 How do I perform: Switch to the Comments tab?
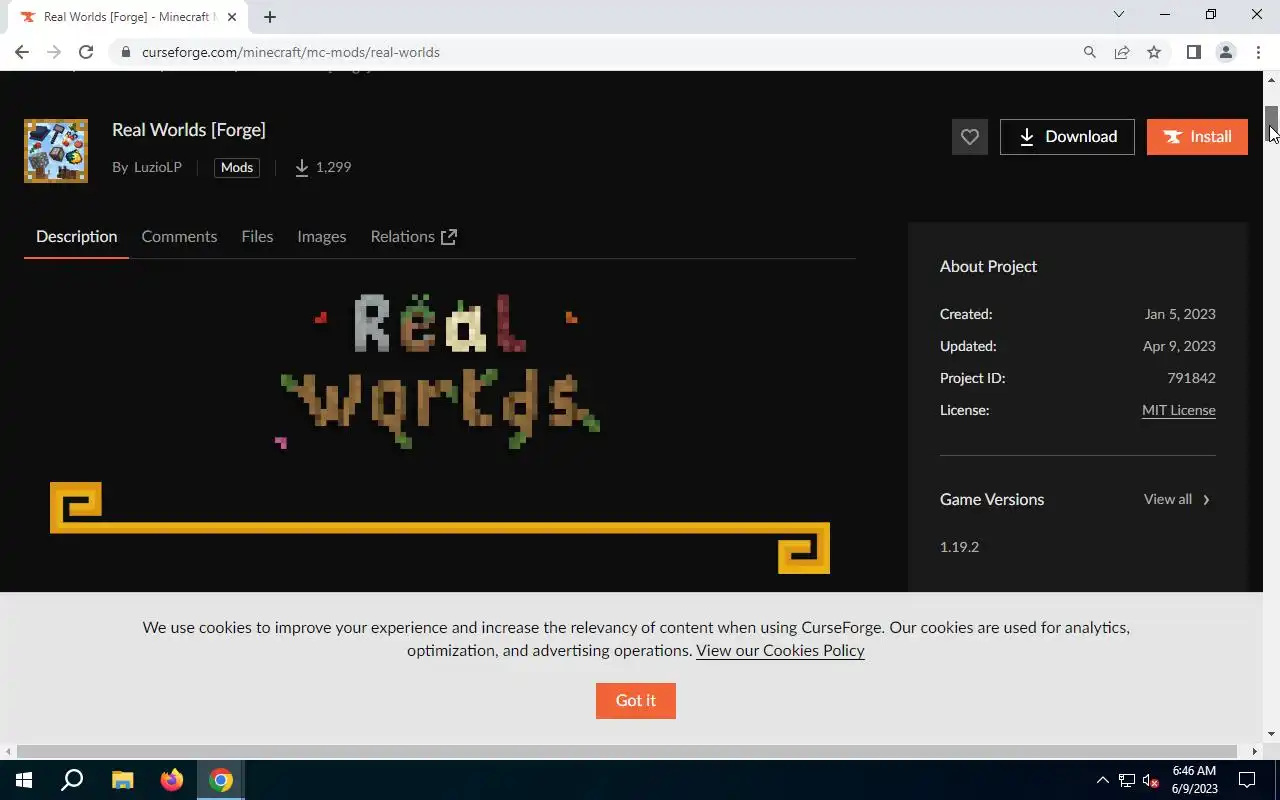pyautogui.click(x=179, y=236)
